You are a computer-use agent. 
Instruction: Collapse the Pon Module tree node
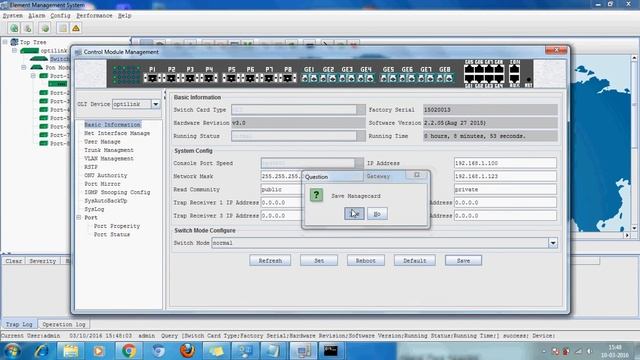(x=24, y=67)
